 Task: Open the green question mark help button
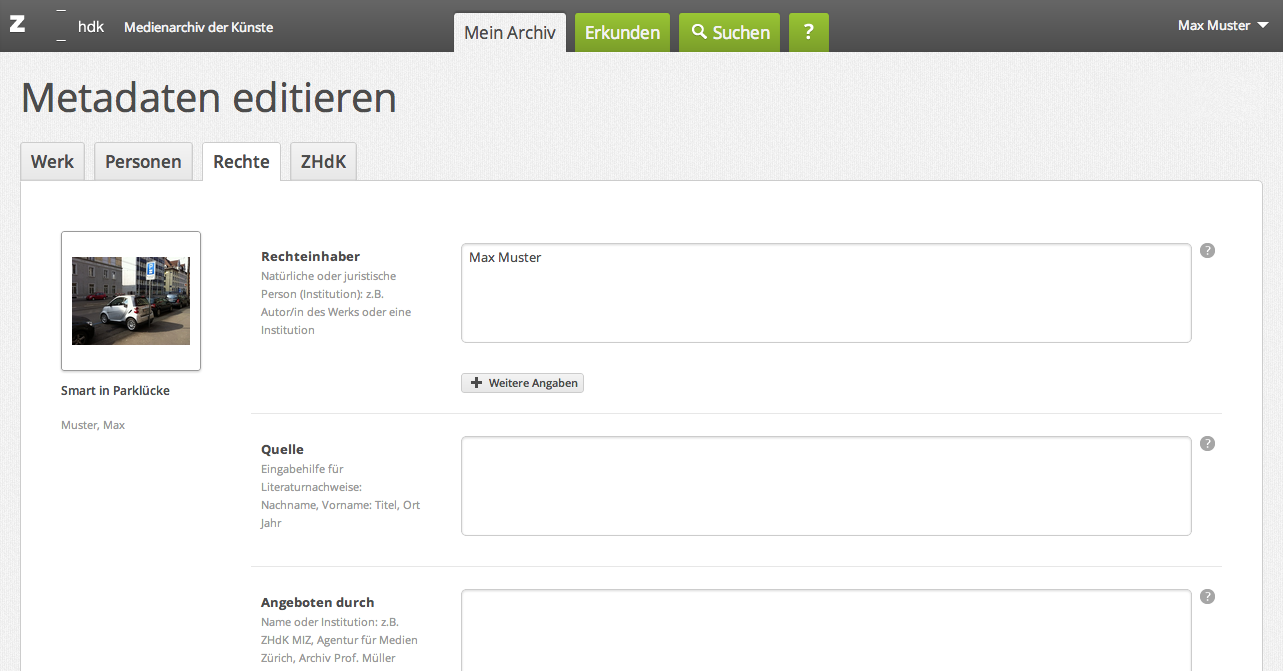(x=808, y=33)
